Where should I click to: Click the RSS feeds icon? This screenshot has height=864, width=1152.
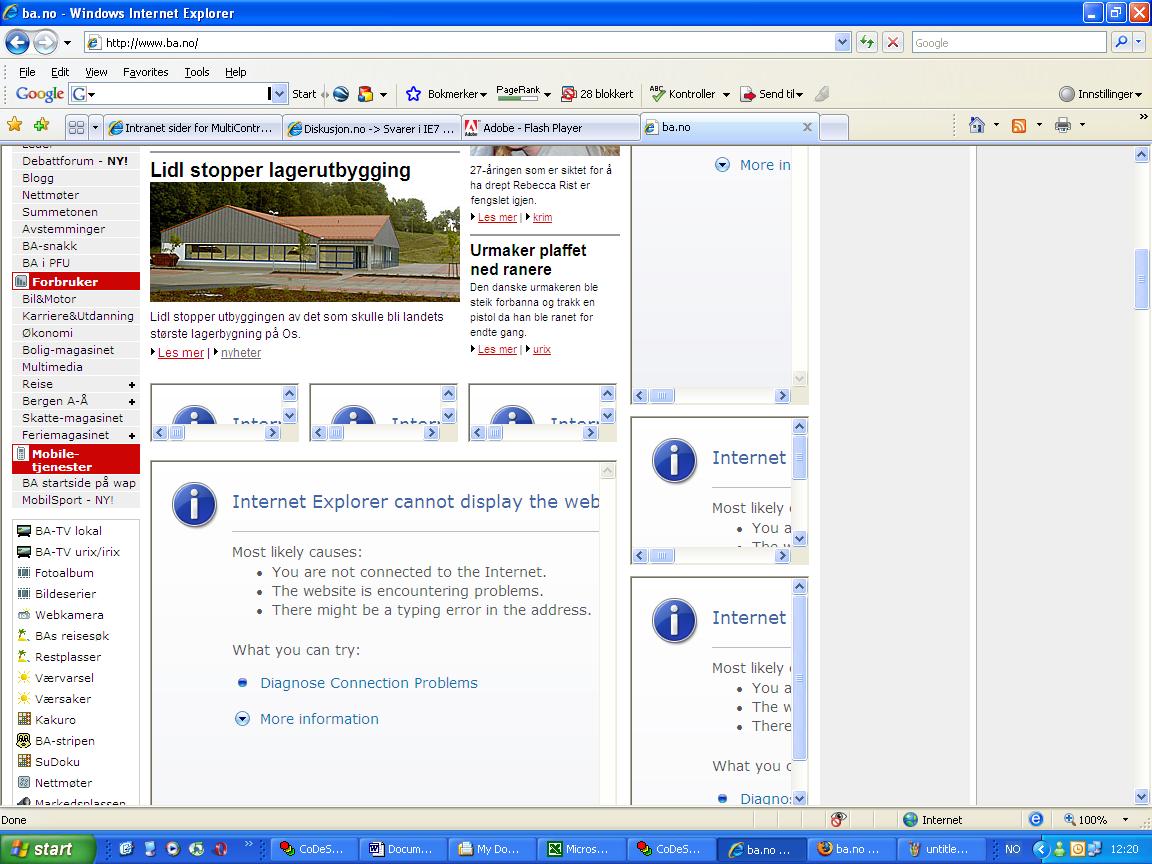pos(1019,126)
